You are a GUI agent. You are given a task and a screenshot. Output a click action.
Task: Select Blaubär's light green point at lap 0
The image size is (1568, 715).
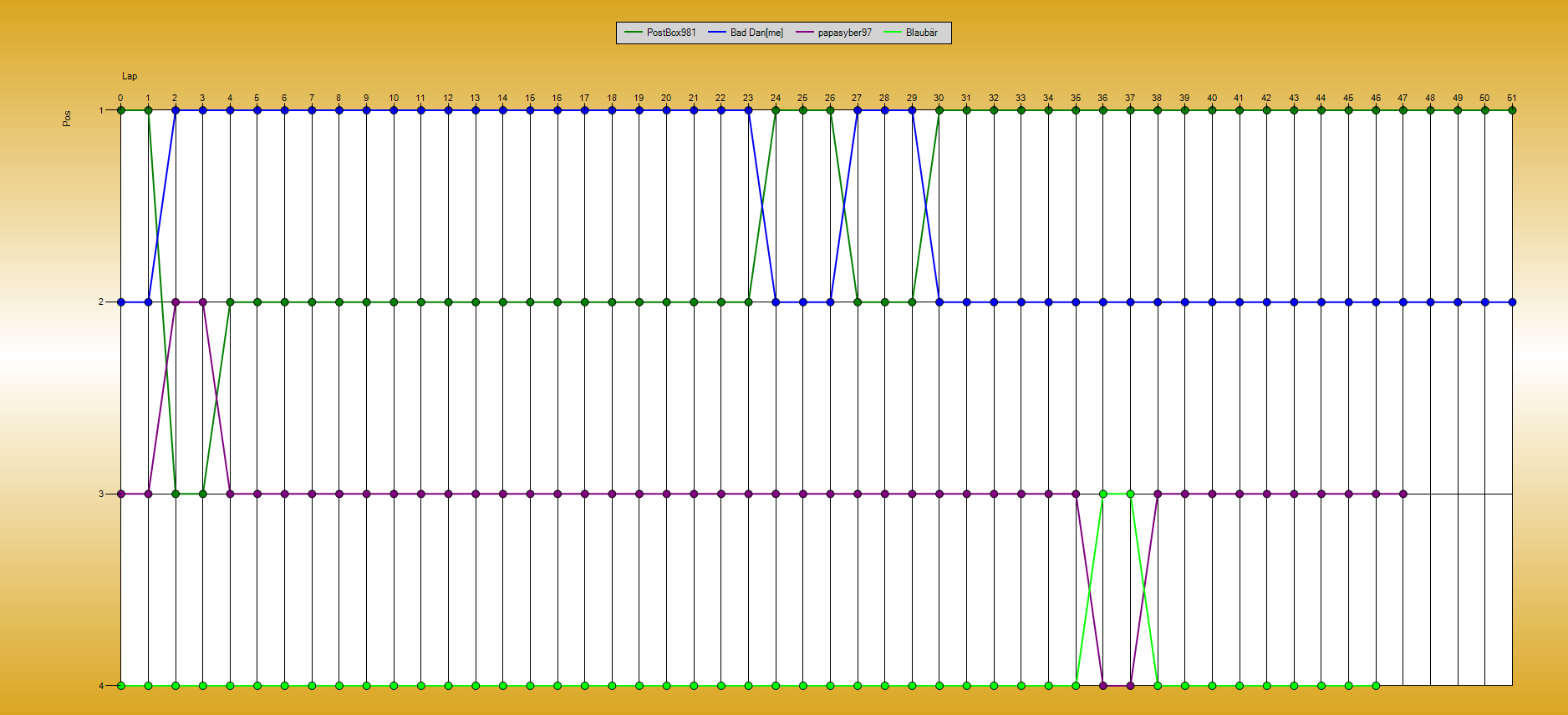point(121,686)
